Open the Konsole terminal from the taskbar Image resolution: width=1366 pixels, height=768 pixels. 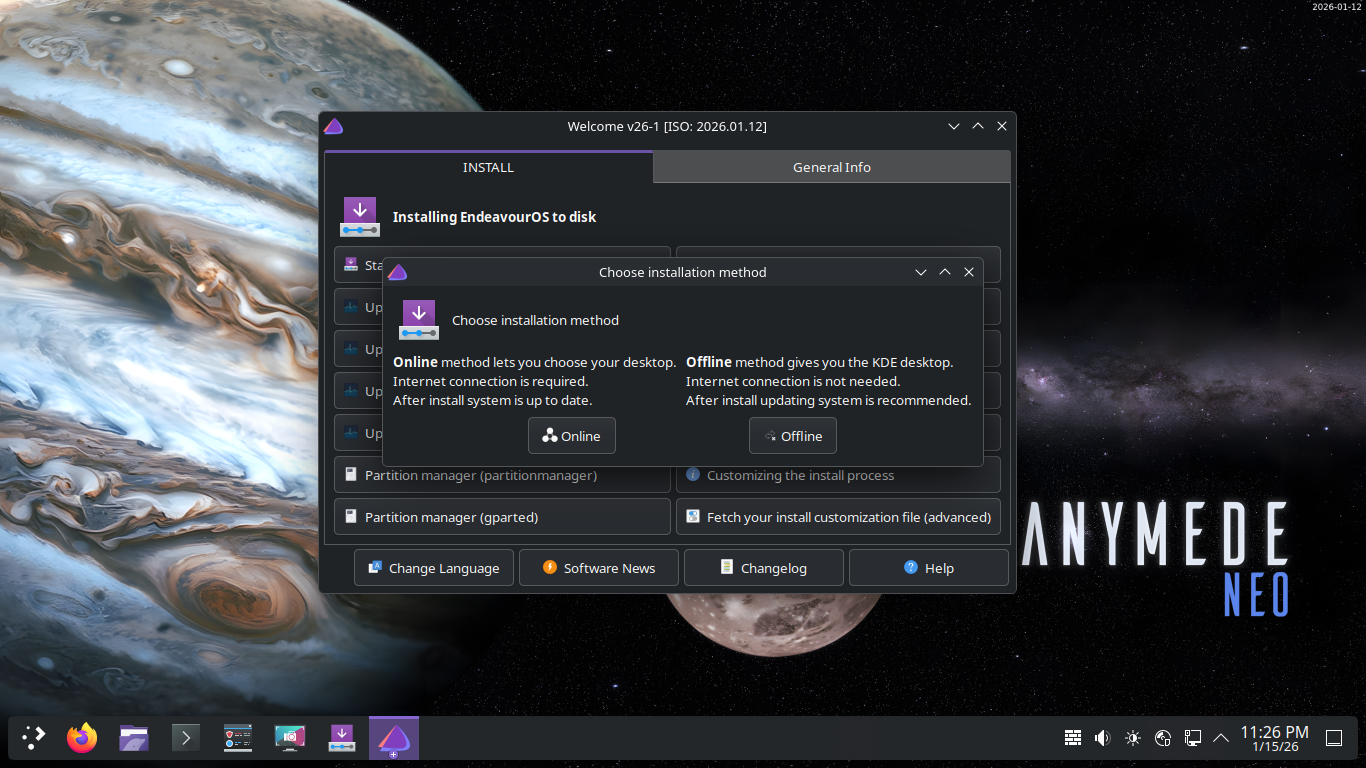(x=186, y=738)
